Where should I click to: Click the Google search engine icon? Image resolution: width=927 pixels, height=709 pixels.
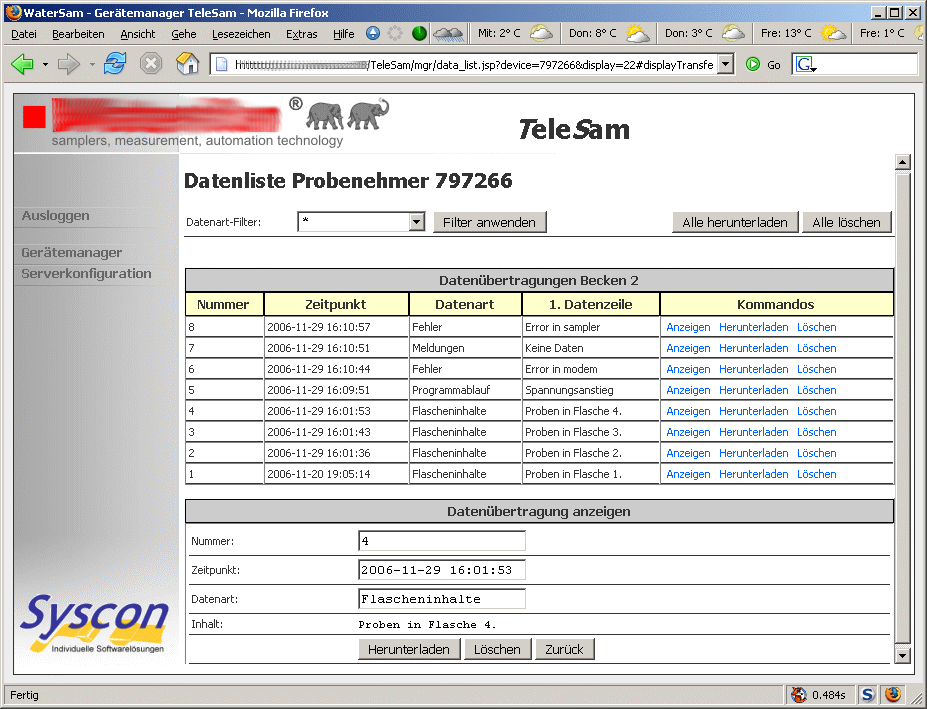[806, 64]
